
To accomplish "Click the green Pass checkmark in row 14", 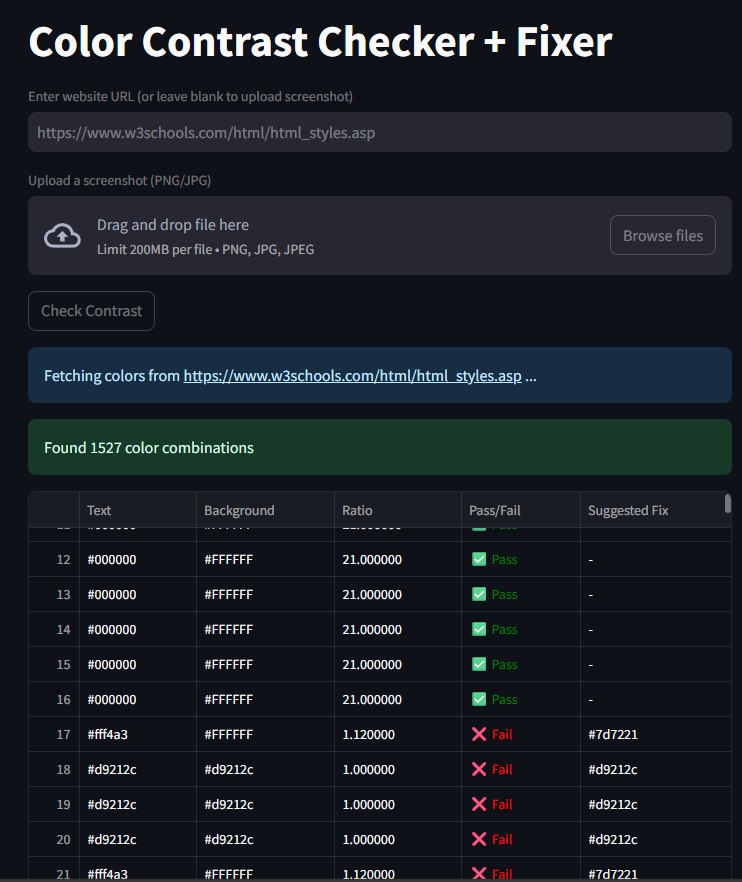I will click(479, 629).
